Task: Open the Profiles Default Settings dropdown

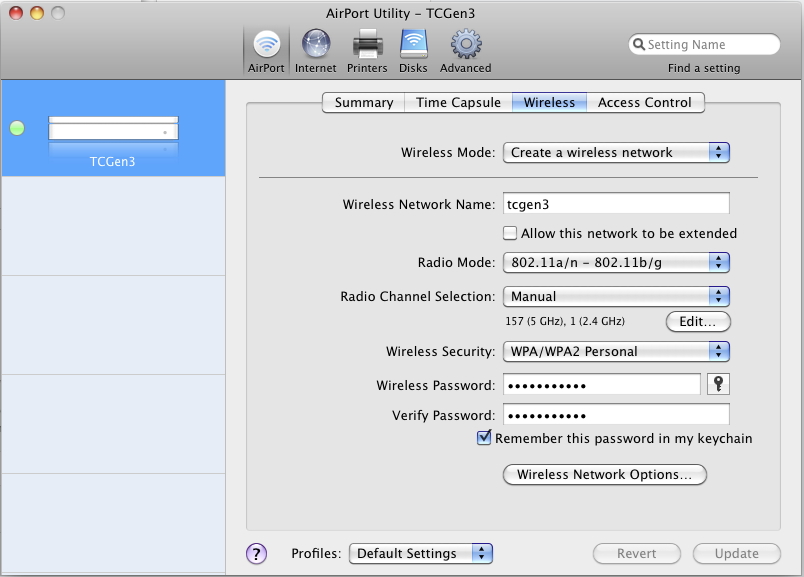Action: [x=420, y=553]
